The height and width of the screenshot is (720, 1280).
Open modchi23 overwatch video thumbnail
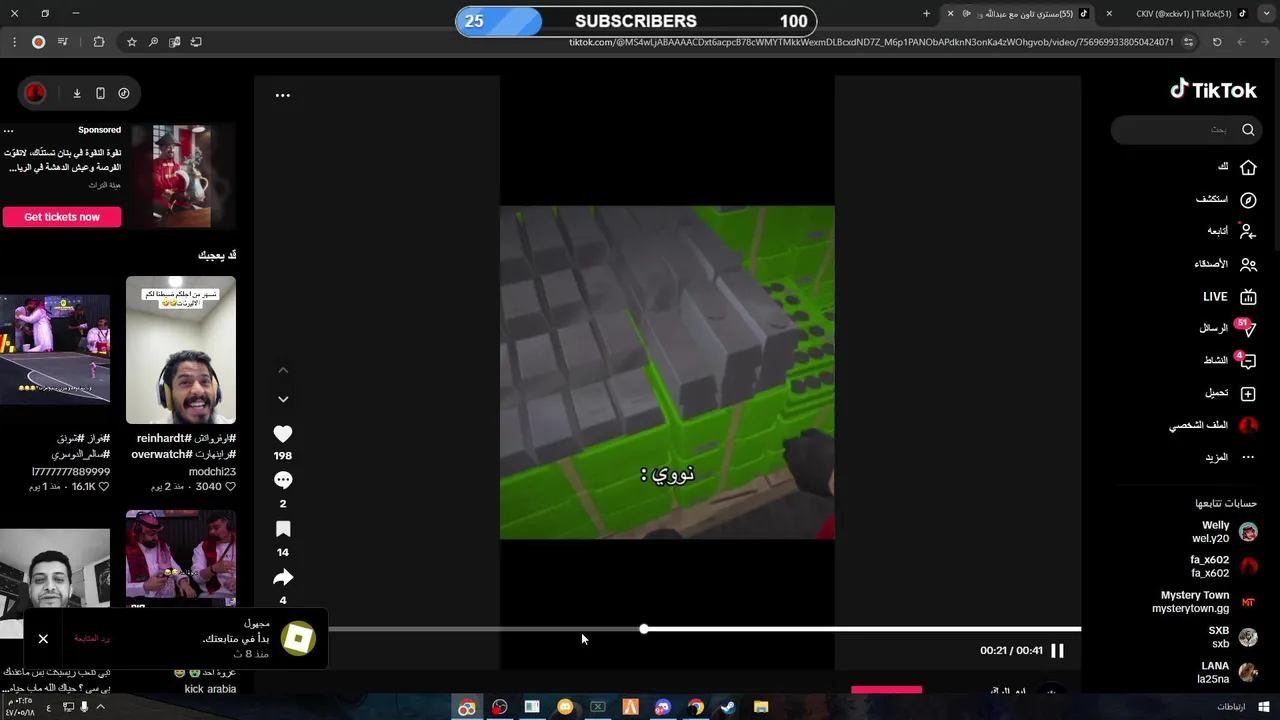181,350
